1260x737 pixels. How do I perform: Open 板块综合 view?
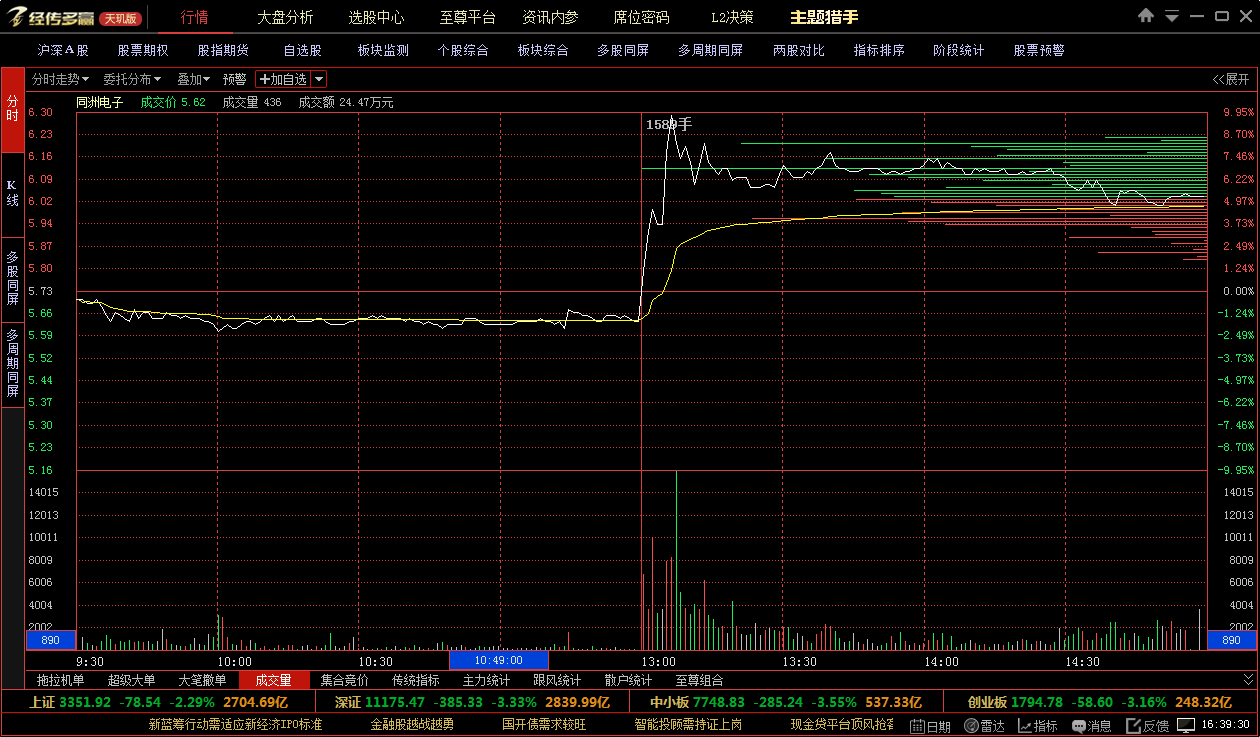point(543,50)
